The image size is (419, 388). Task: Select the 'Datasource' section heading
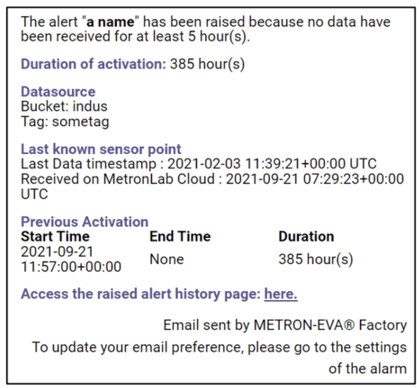click(x=58, y=92)
